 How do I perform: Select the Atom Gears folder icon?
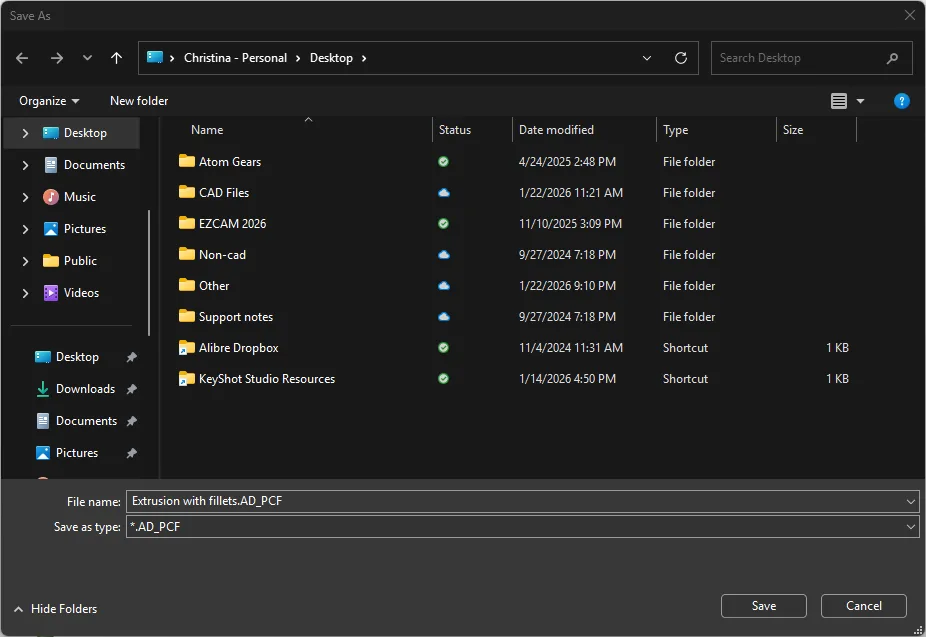tap(187, 161)
